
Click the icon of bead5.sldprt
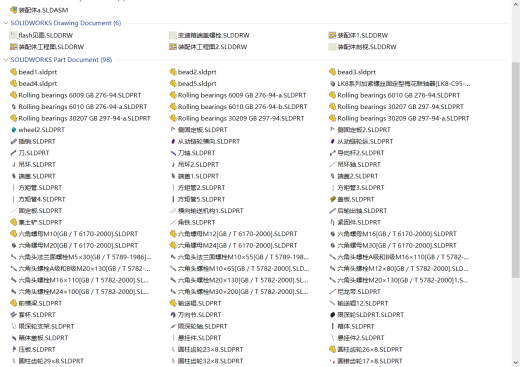click(173, 84)
